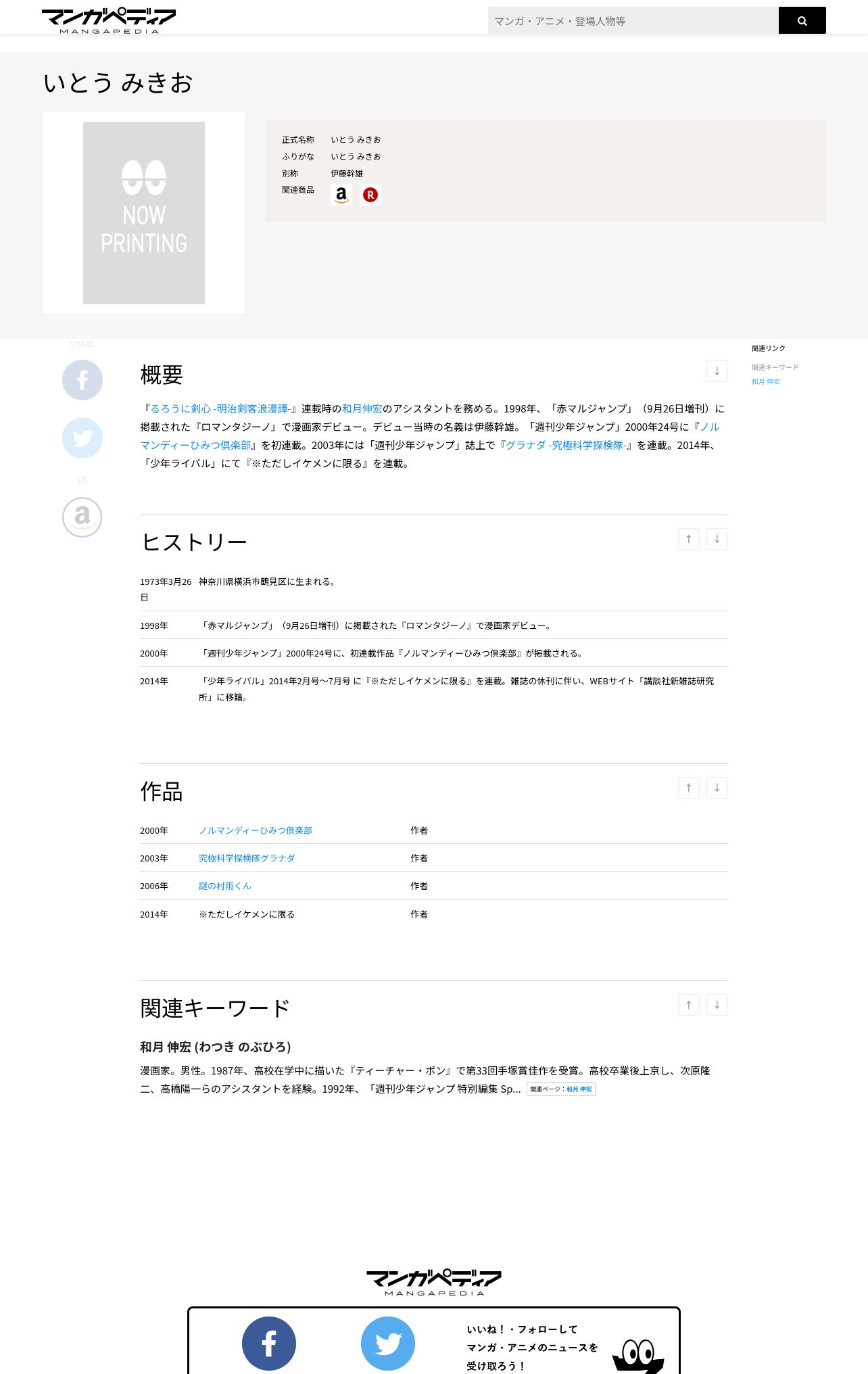Screen dimensions: 868x1374
Task: Jump down from the 概要 section
Action: tap(717, 371)
